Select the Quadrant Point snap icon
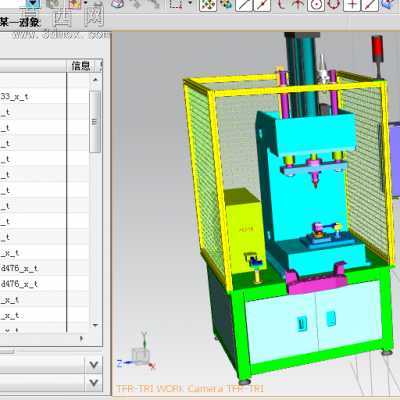 coord(334,5)
